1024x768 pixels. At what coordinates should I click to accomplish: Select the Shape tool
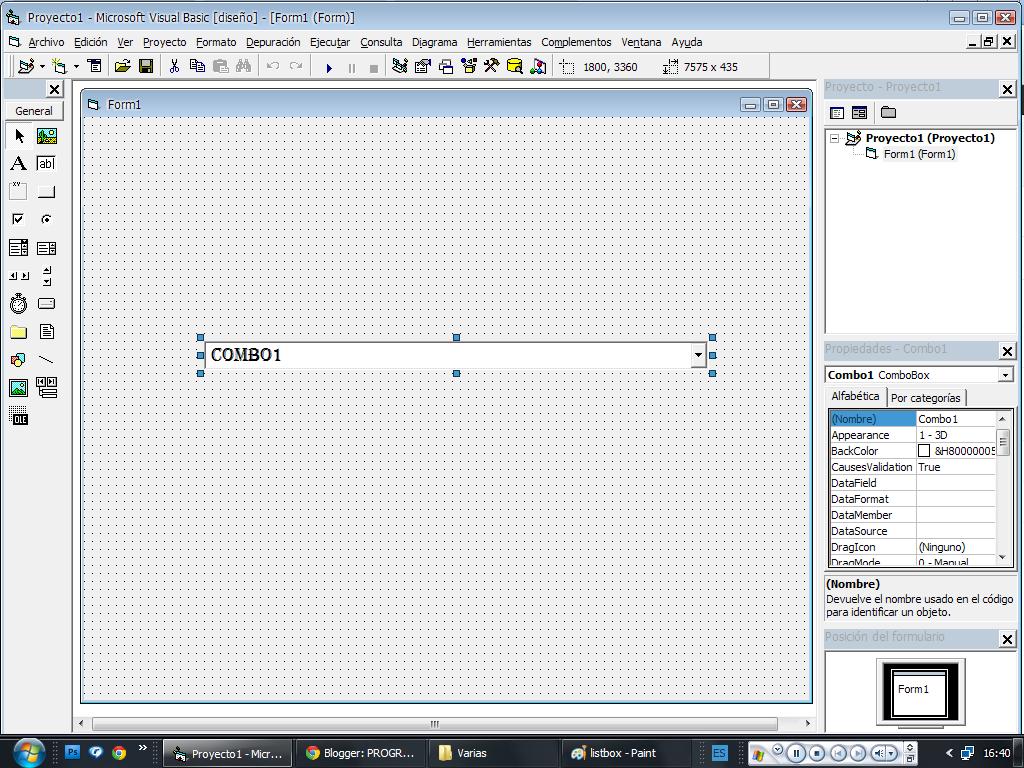click(x=19, y=360)
